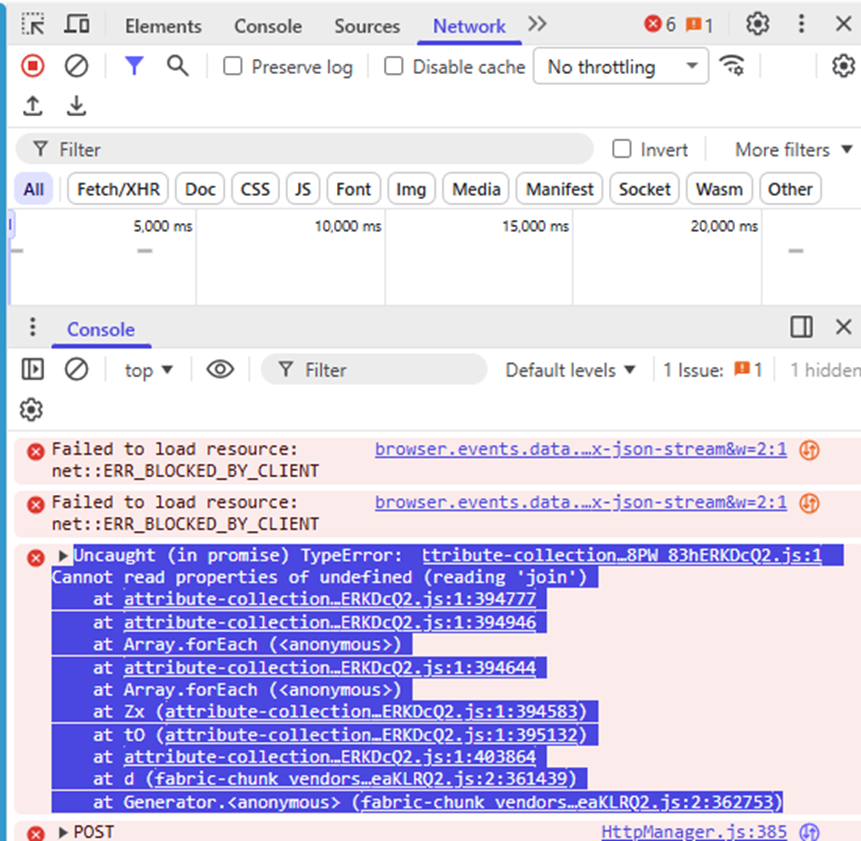Filter by Other requests
The width and height of the screenshot is (861, 841).
click(x=790, y=189)
